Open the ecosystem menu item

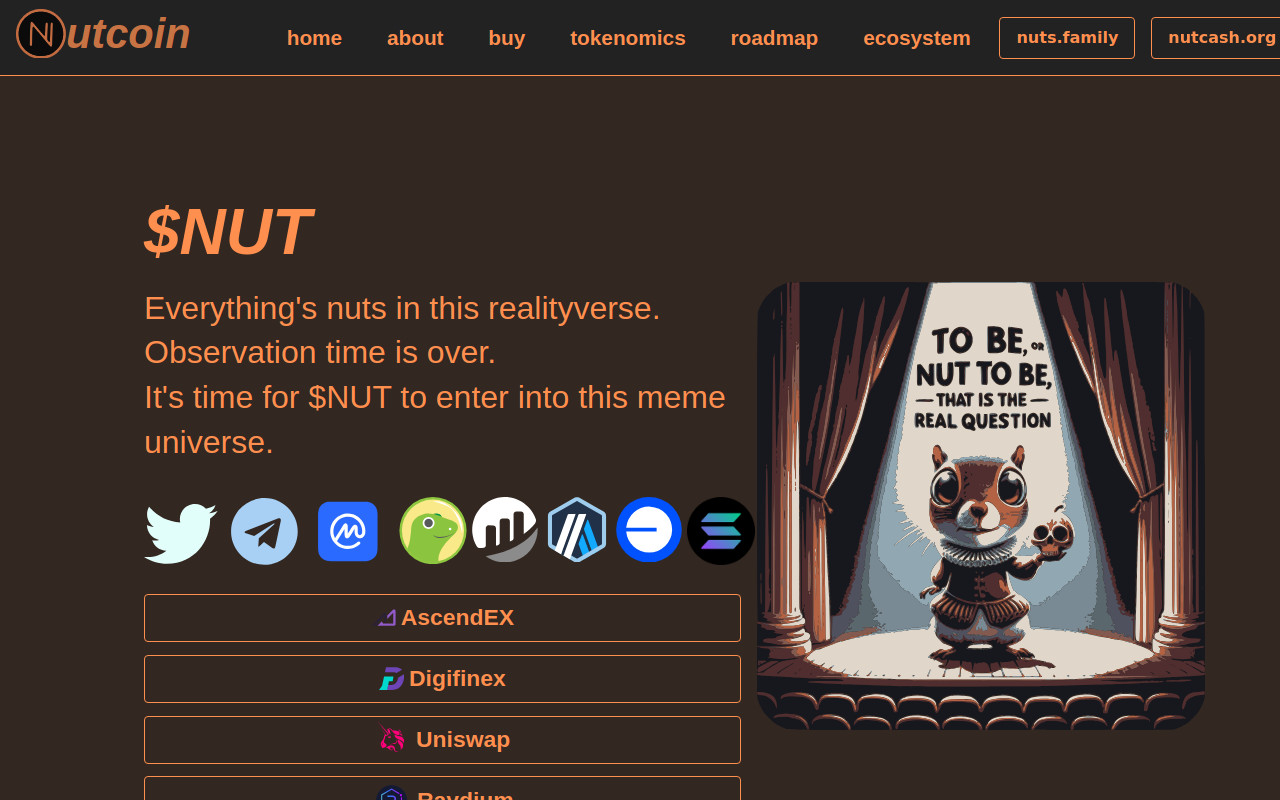pos(917,38)
